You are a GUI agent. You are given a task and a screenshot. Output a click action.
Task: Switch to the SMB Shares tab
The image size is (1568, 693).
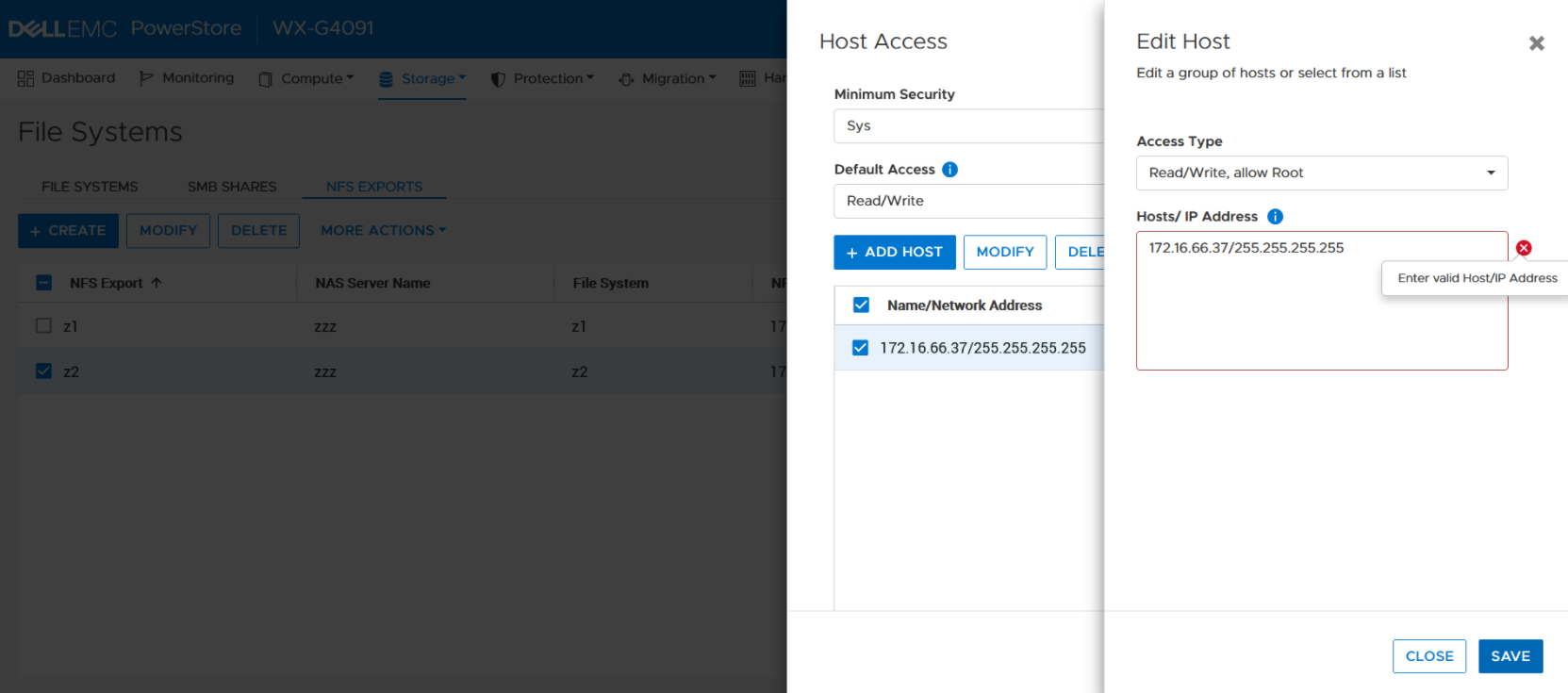pyautogui.click(x=232, y=187)
